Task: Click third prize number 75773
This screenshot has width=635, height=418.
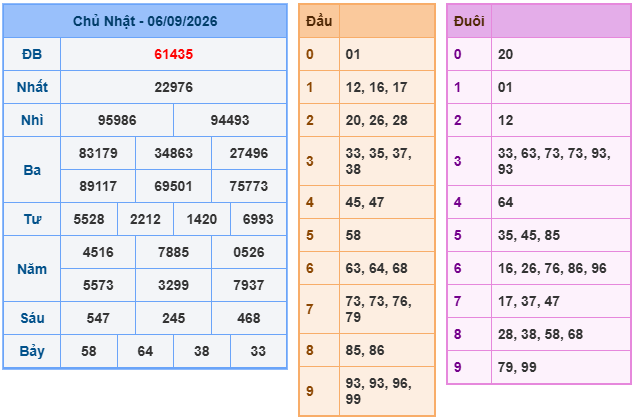Action: coord(249,186)
